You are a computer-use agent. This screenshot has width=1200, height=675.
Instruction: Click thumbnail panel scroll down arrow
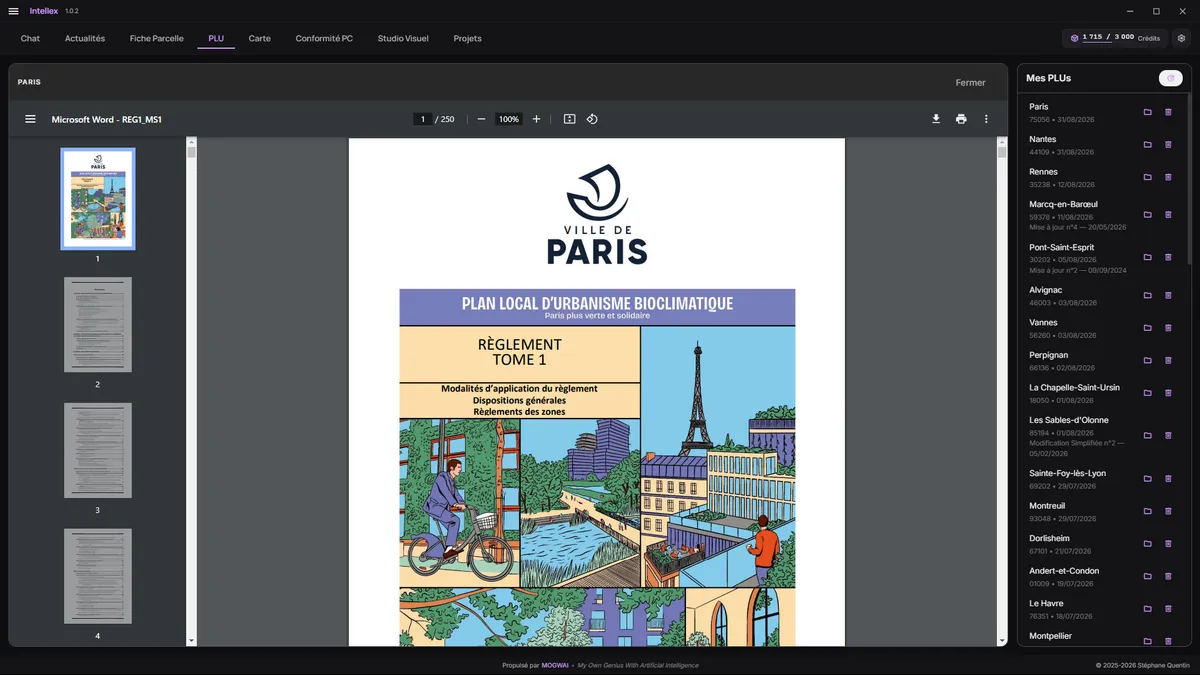coord(192,640)
